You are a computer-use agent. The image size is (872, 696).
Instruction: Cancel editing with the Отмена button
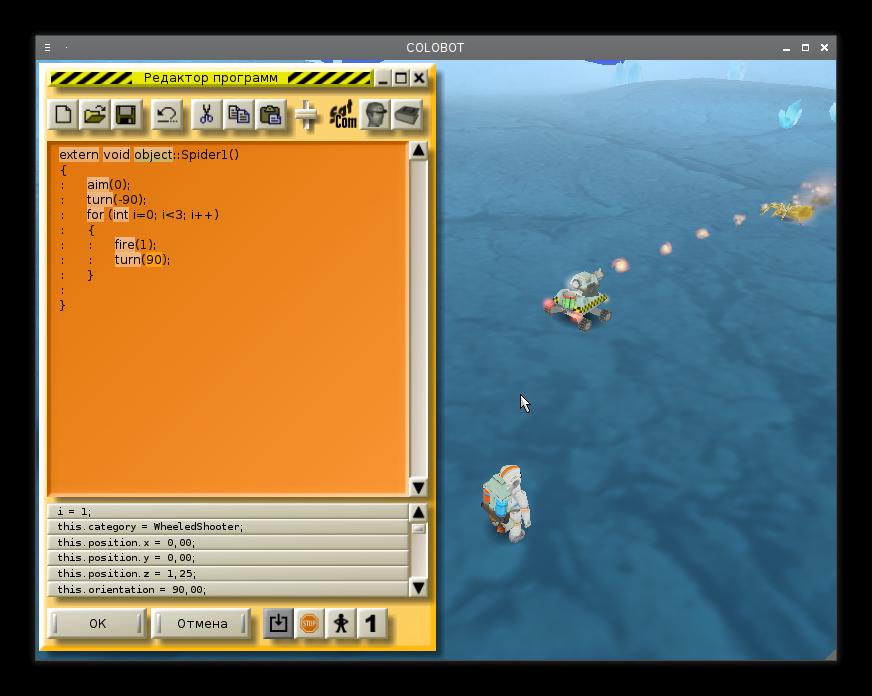point(202,624)
